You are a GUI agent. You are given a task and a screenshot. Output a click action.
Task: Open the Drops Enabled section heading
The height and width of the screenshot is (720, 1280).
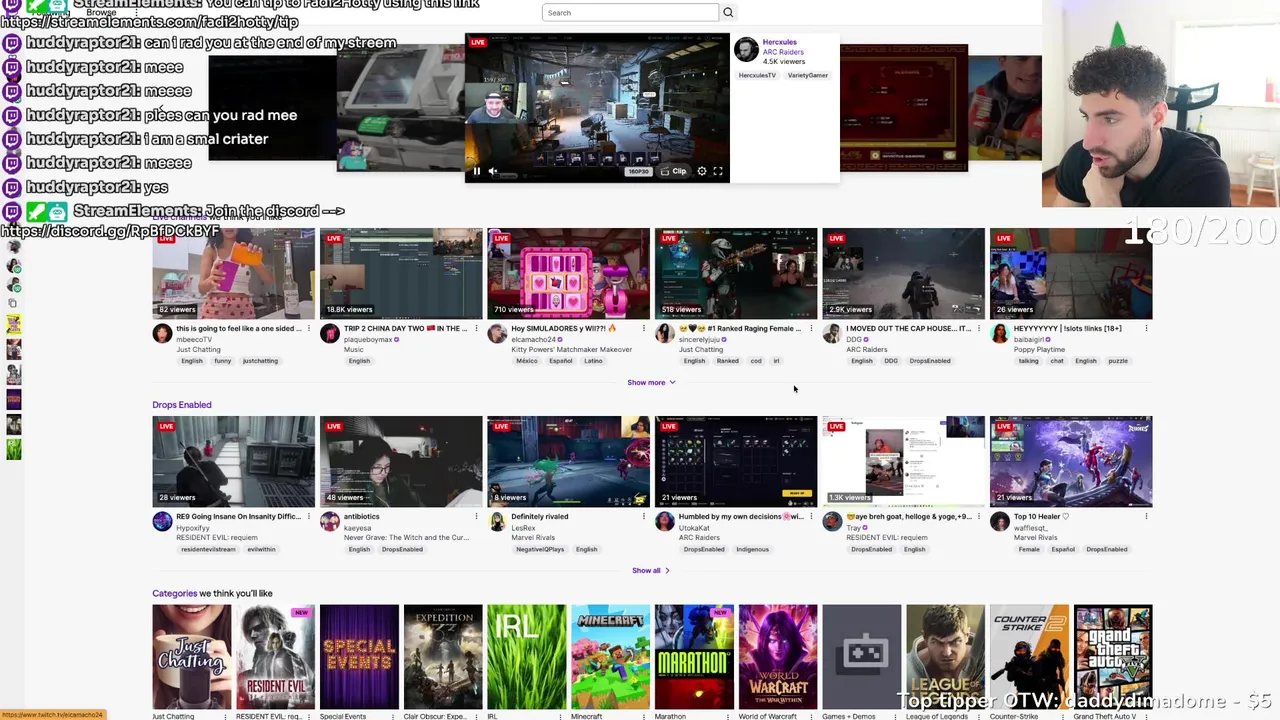(182, 405)
